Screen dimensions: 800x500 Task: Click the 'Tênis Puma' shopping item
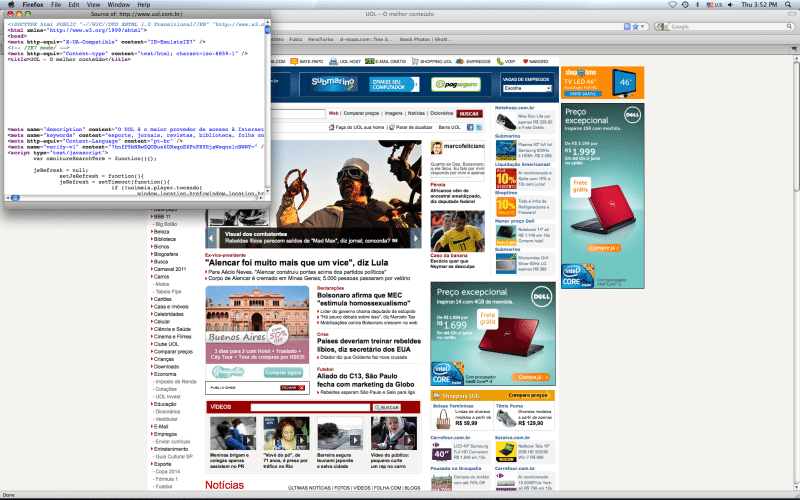[x=524, y=416]
